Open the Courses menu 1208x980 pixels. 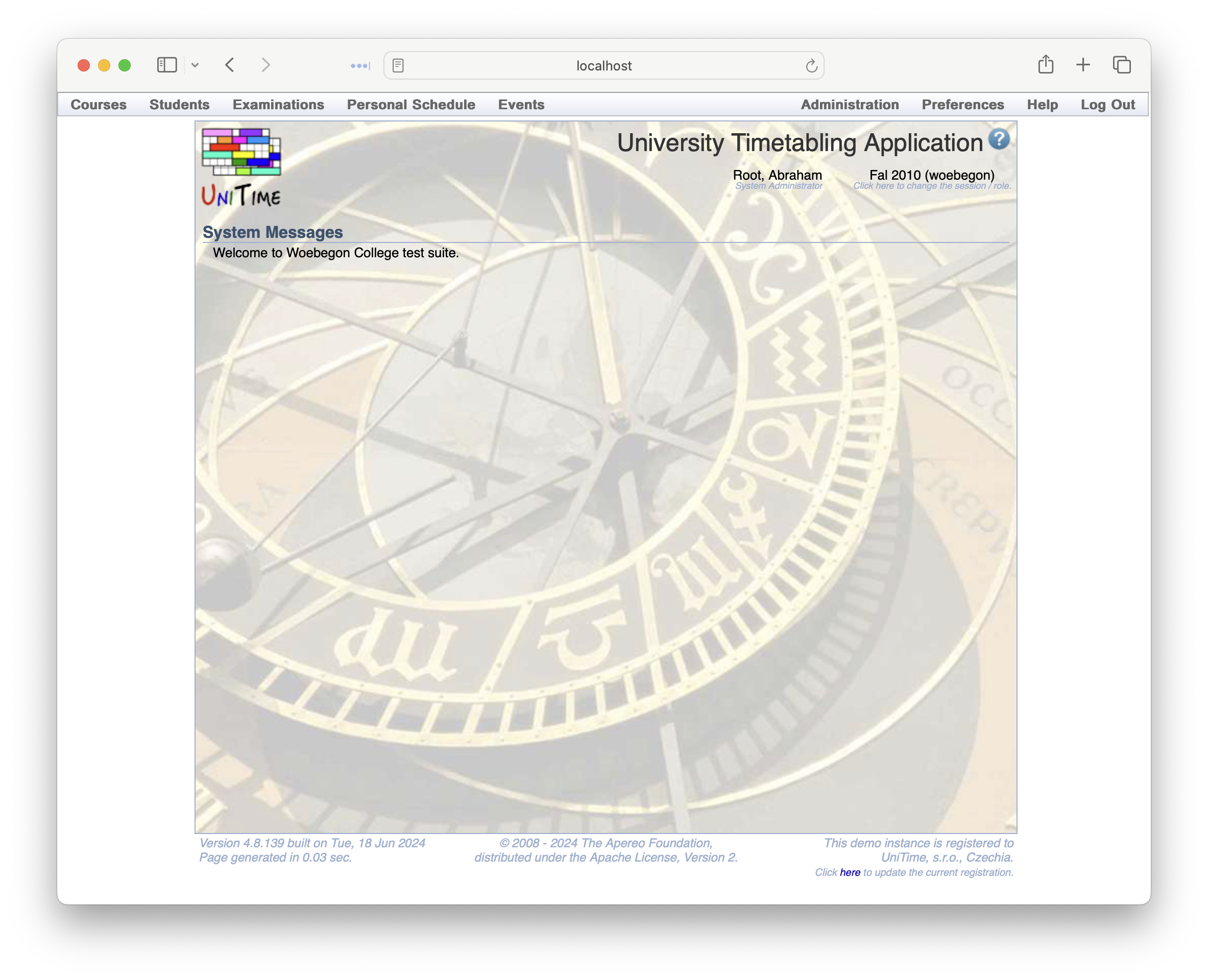[99, 104]
